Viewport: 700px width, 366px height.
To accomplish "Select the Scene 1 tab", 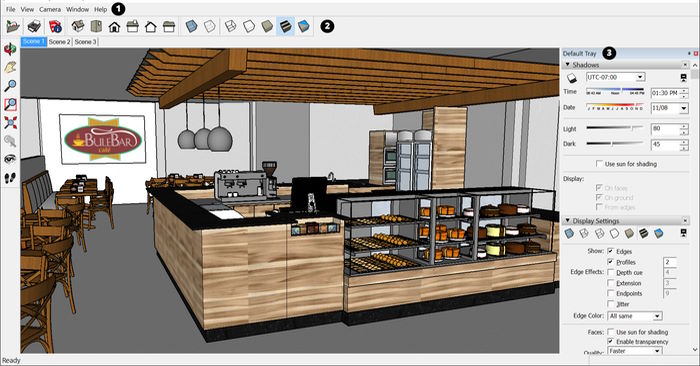I will tap(34, 42).
